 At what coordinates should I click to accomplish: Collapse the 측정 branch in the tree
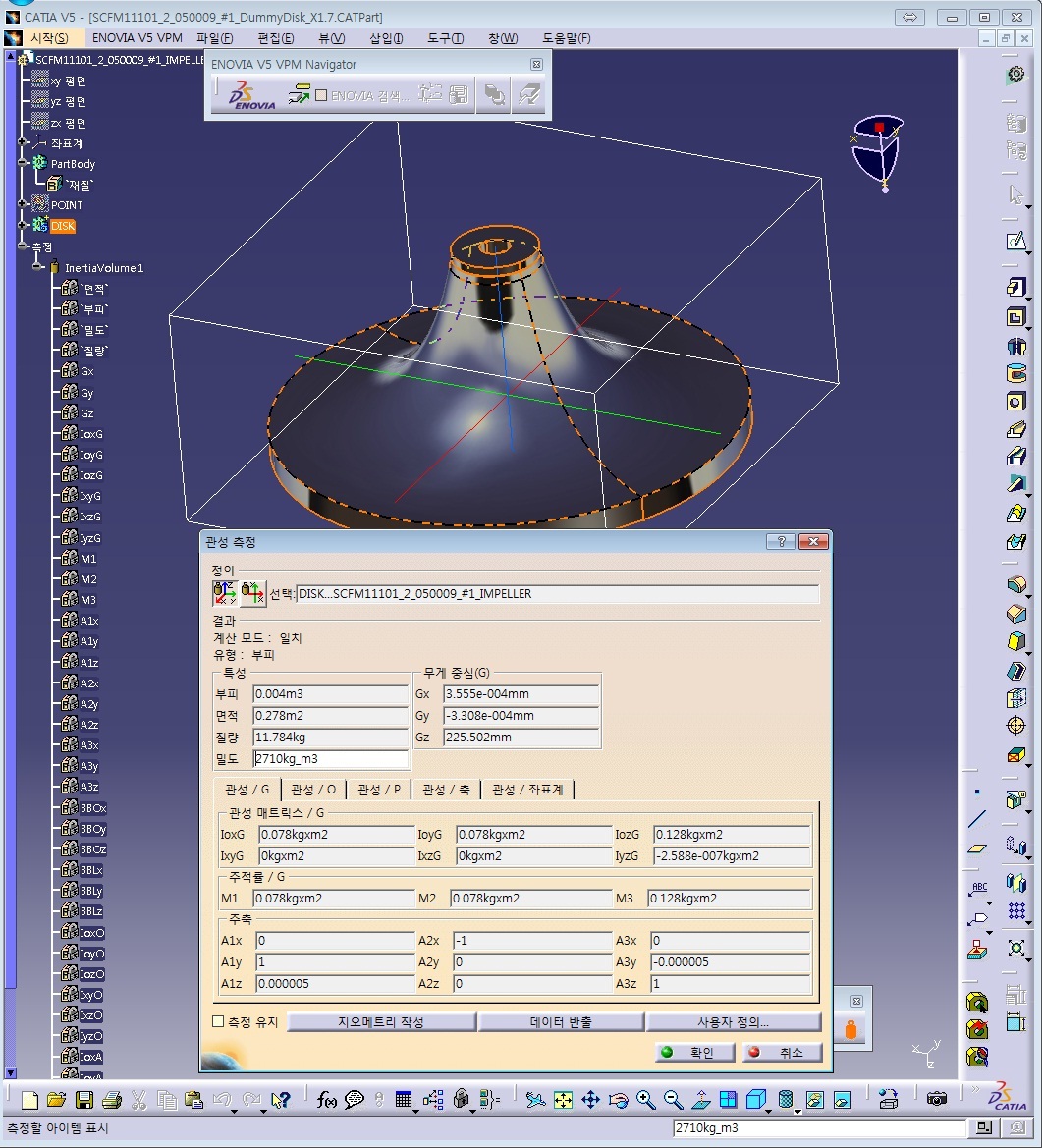[23, 246]
